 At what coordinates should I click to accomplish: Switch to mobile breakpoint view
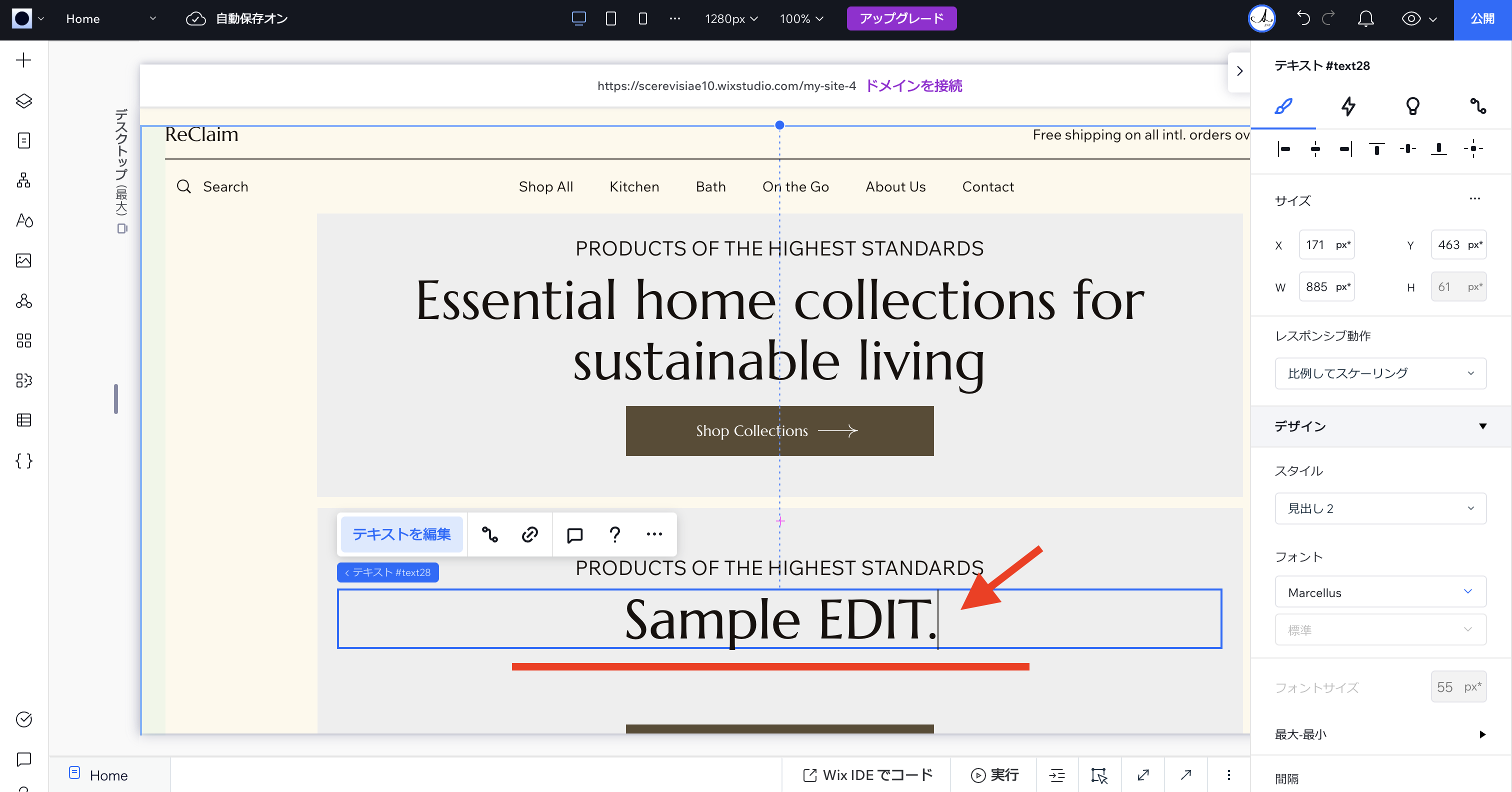(642, 19)
